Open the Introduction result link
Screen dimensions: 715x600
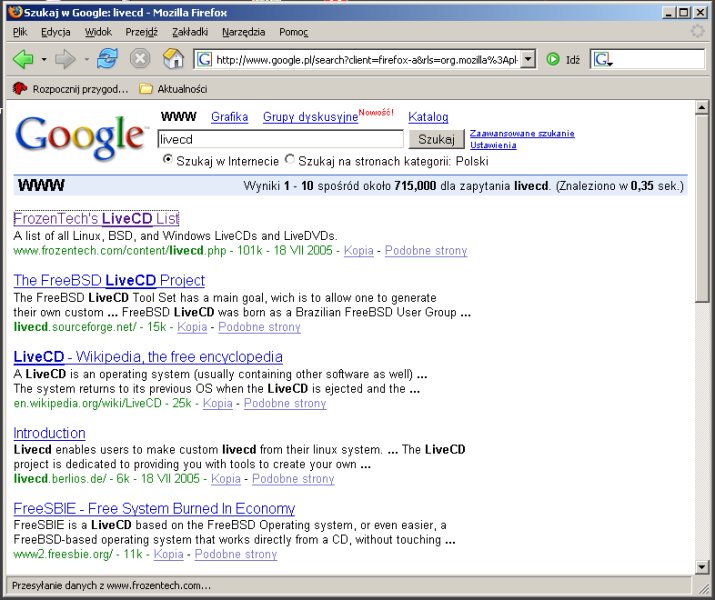pos(49,433)
